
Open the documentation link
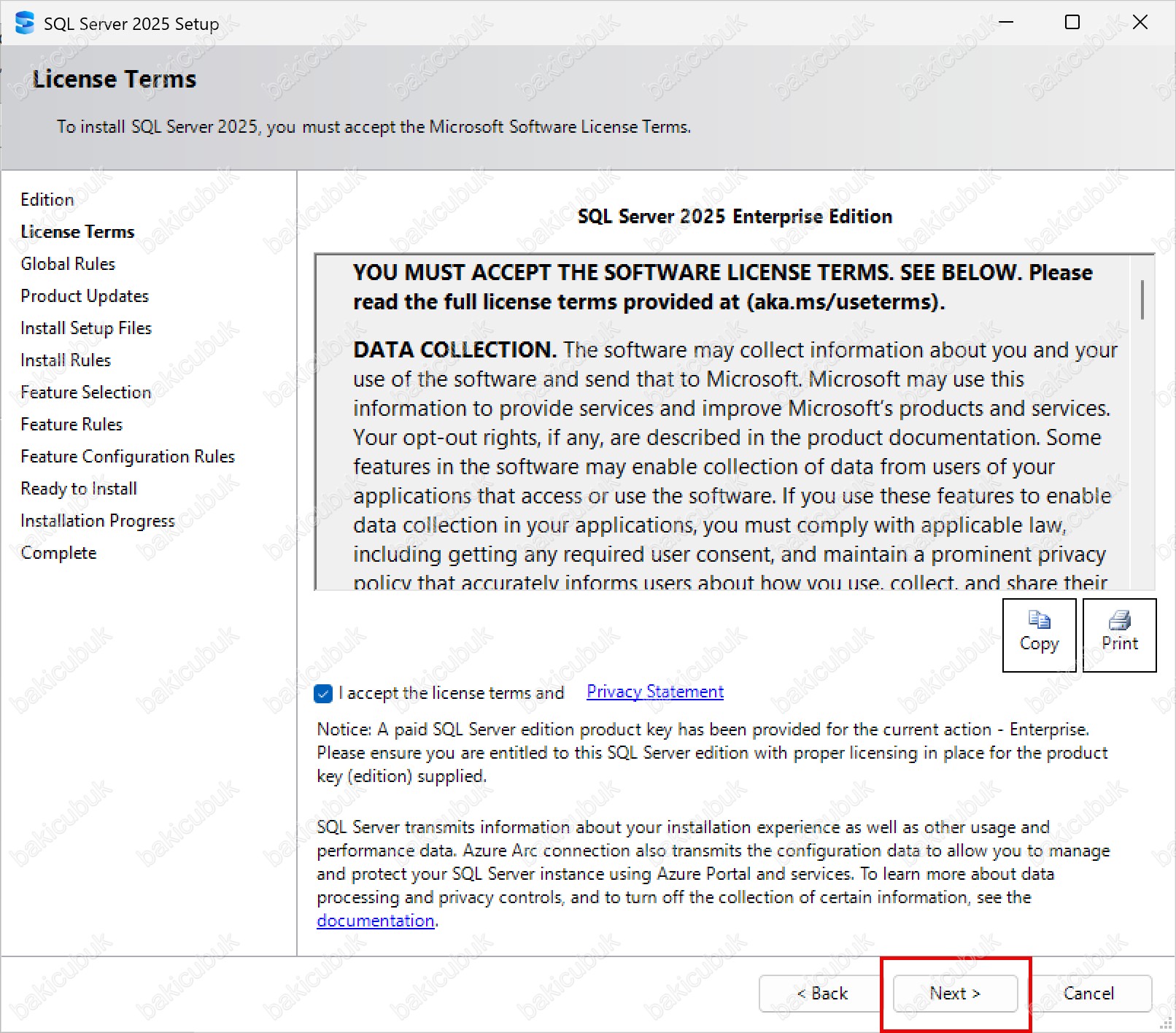coord(375,921)
